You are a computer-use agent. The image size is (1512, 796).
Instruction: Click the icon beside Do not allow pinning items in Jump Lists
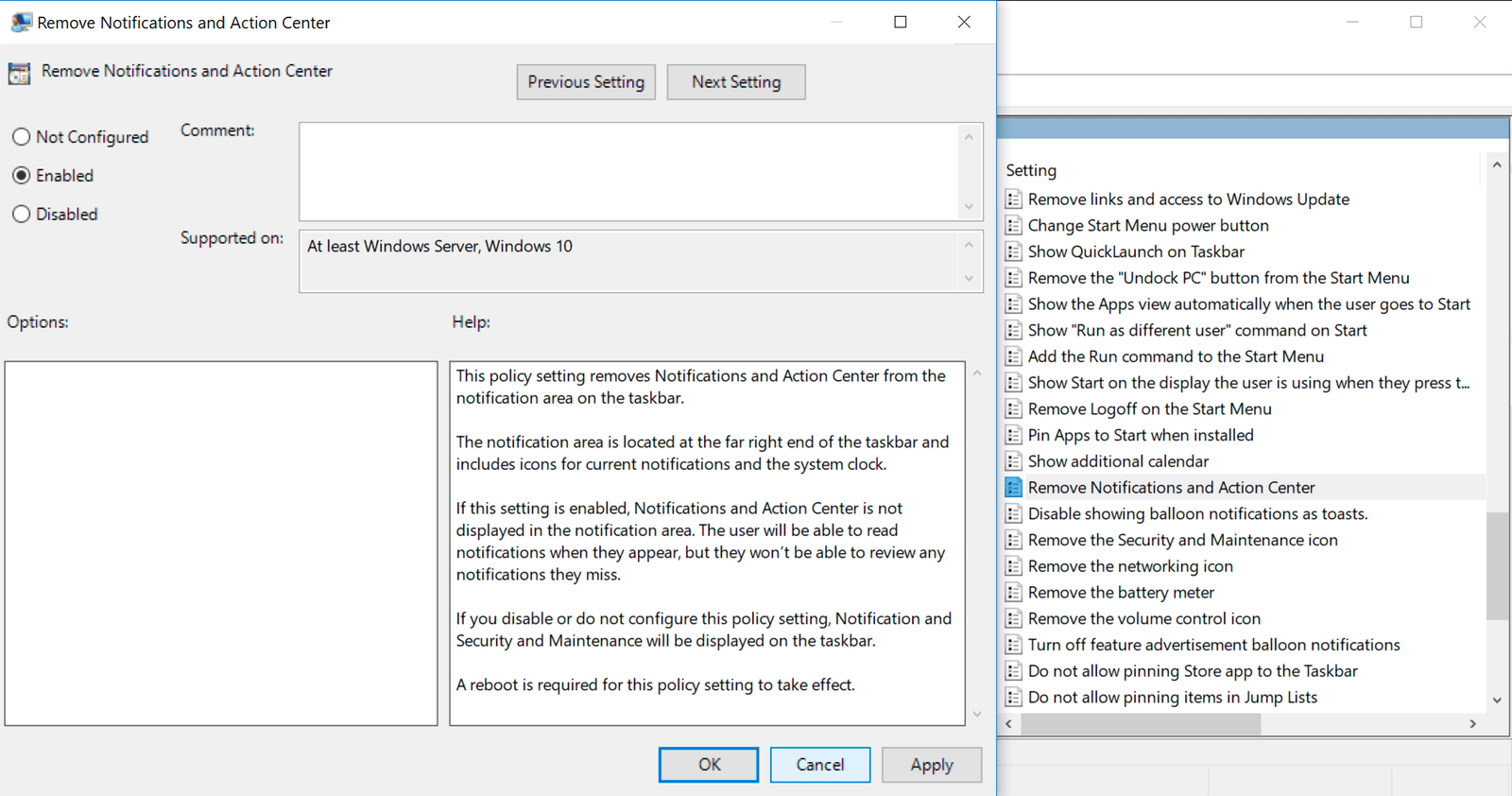[1013, 697]
